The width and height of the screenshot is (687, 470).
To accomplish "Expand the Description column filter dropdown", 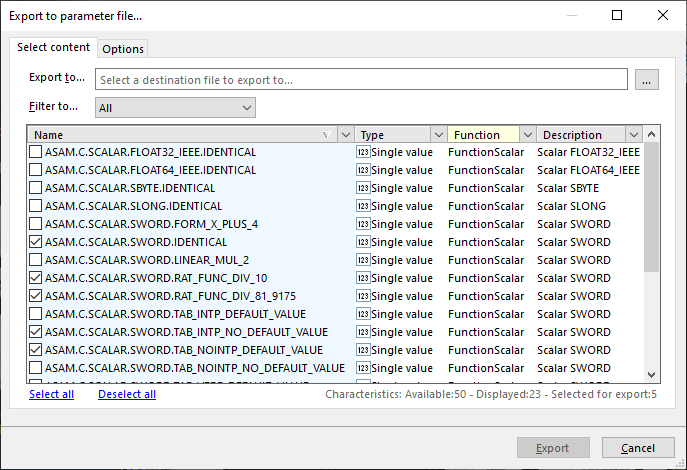I will click(x=633, y=135).
